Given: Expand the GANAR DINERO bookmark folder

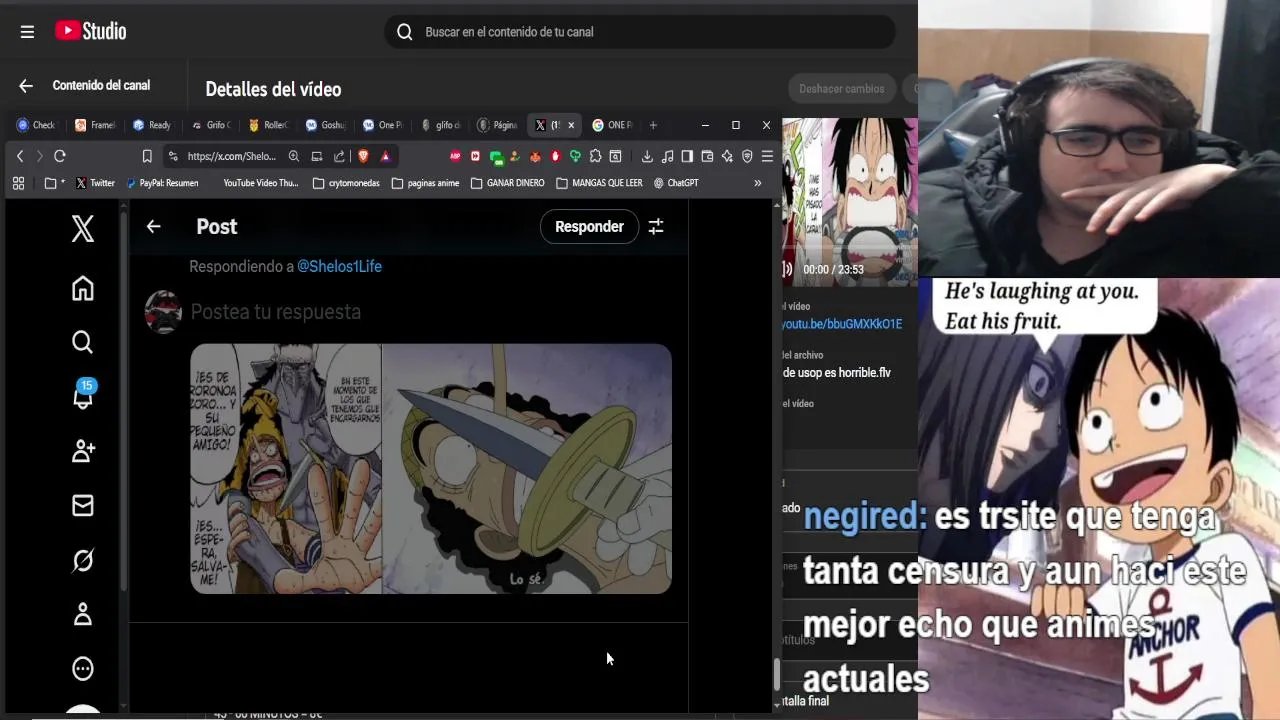Looking at the screenshot, I should click(507, 183).
